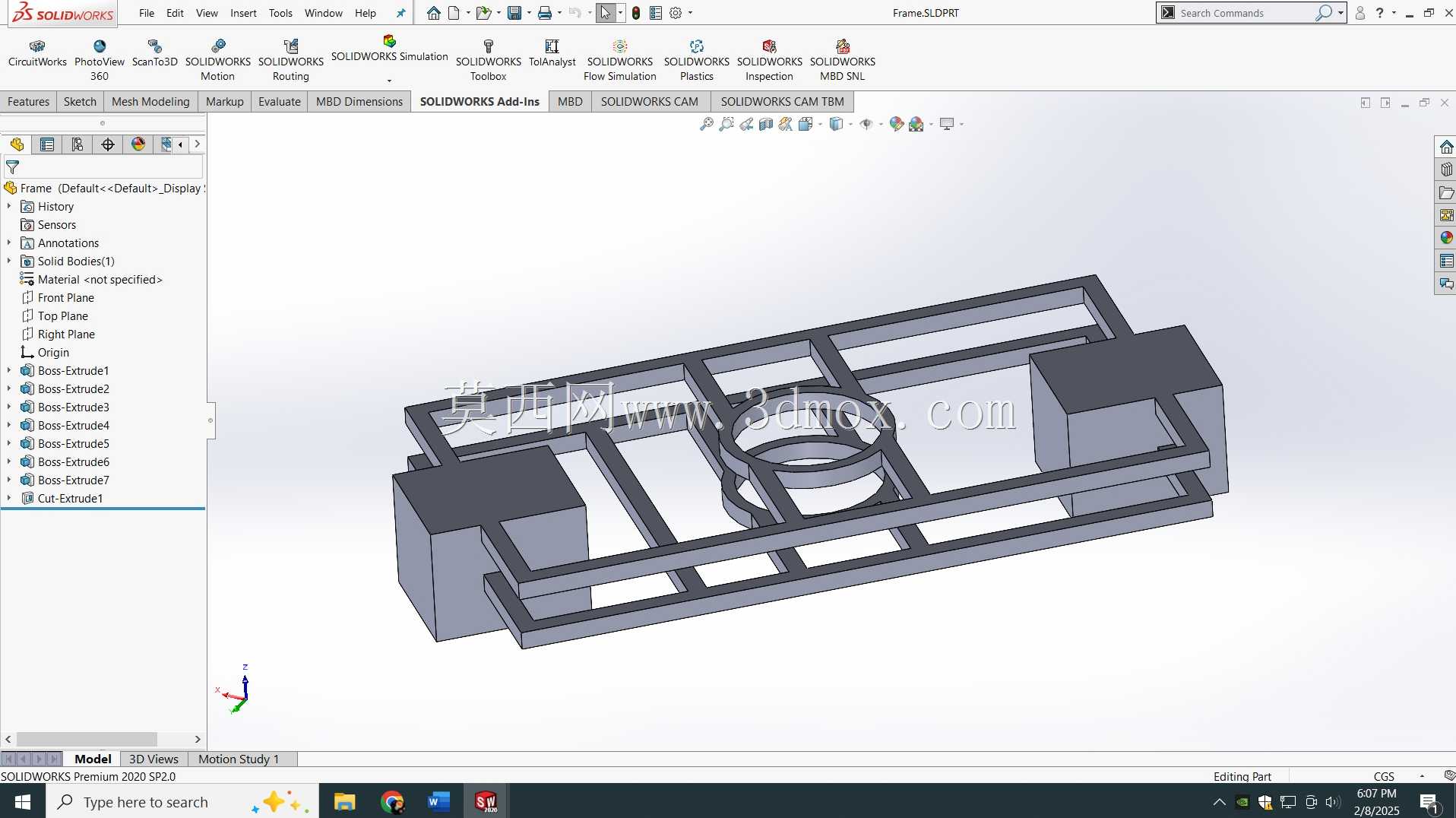The width and height of the screenshot is (1456, 818).
Task: Open the PropertyManager tab in left panel
Action: pos(47,144)
